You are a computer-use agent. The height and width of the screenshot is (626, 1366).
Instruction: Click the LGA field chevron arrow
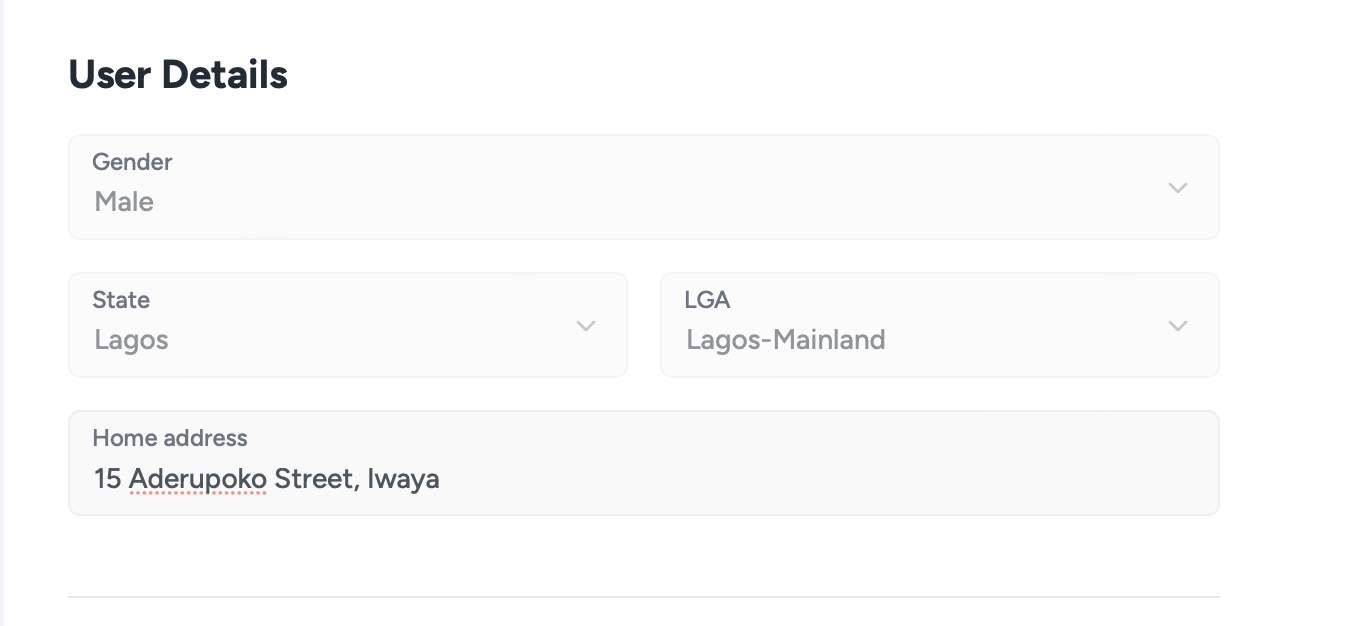coord(1178,326)
